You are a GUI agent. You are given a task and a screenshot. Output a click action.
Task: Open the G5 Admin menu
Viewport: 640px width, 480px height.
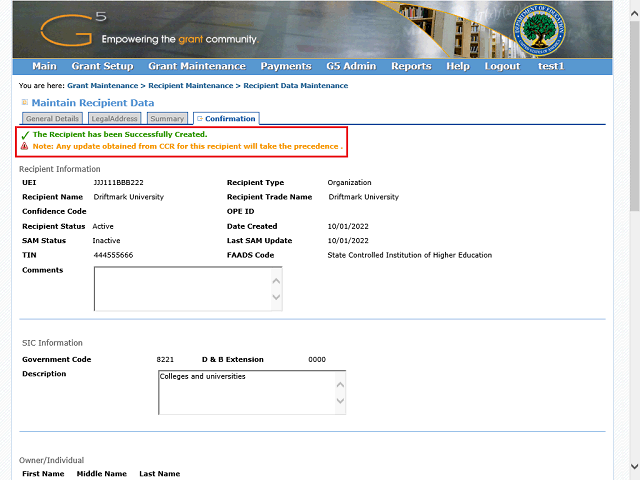(x=351, y=66)
